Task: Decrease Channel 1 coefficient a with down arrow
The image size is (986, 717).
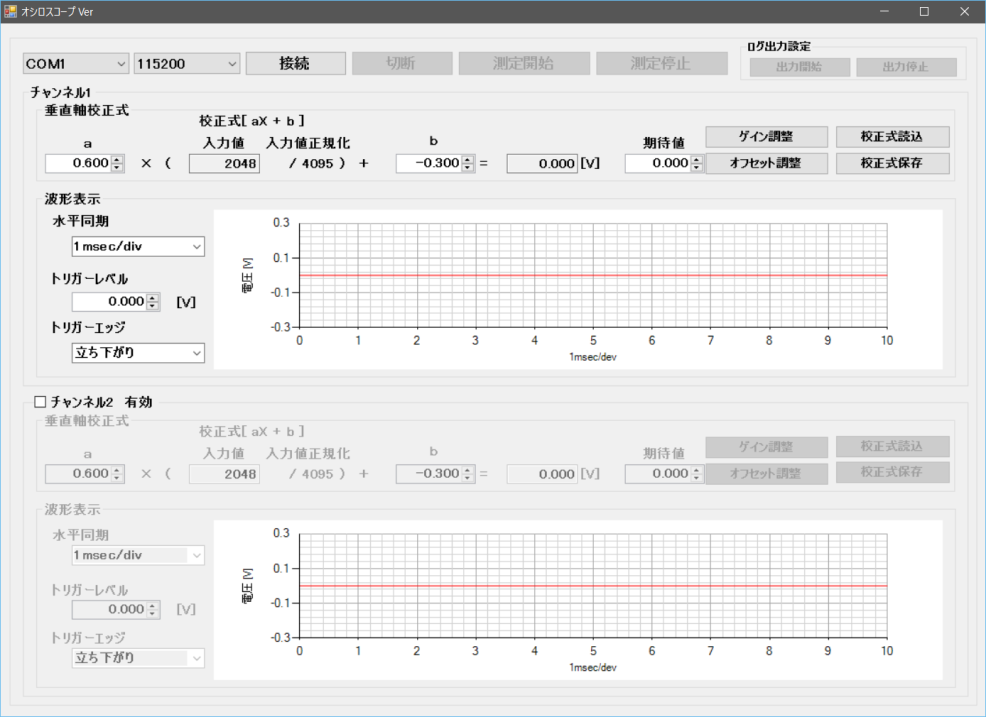Action: click(x=118, y=167)
